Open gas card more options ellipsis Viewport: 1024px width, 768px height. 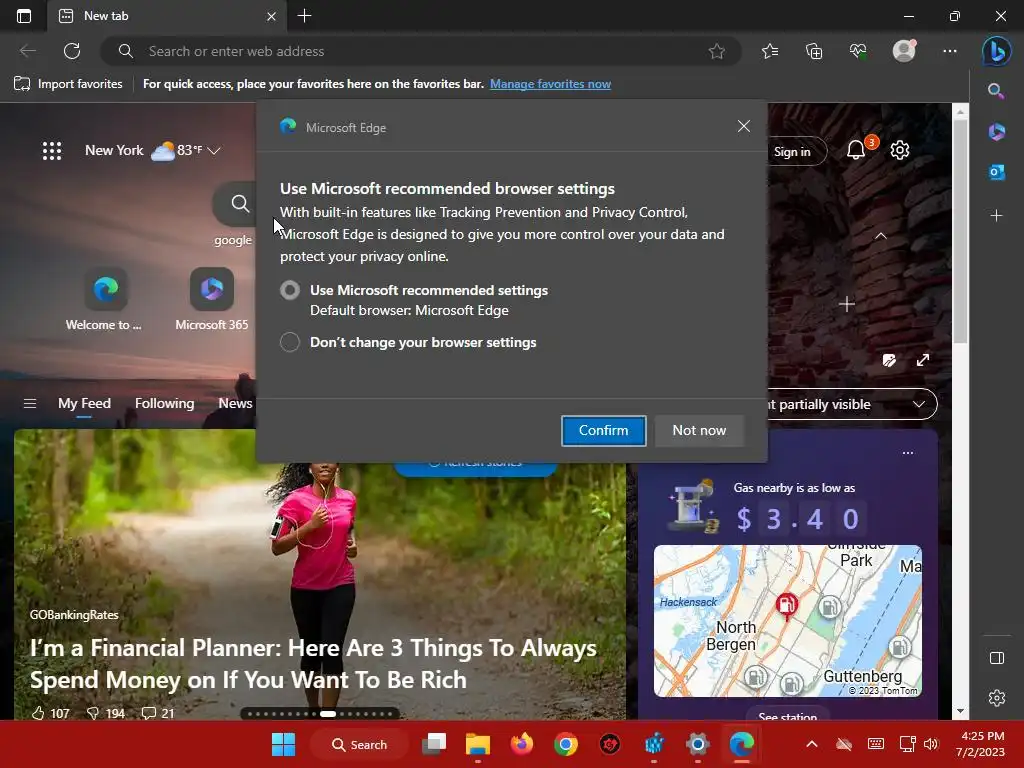click(x=908, y=453)
